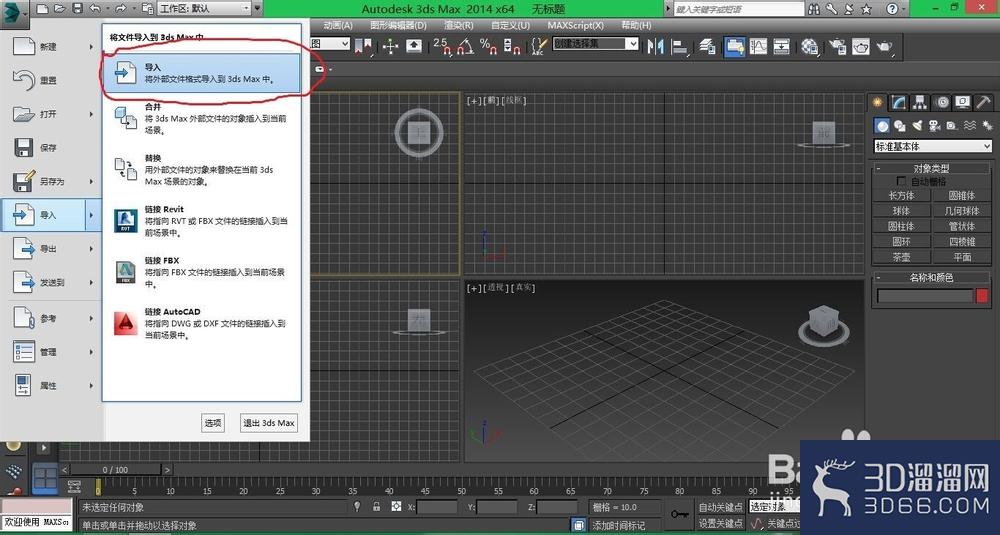The image size is (1000, 535).
Task: Collapse the 名称和颜色 rollout
Action: pyautogui.click(x=931, y=277)
